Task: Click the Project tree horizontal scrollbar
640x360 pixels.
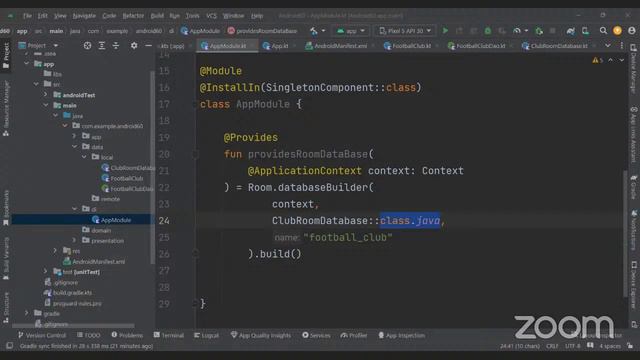Action: [x=73, y=326]
